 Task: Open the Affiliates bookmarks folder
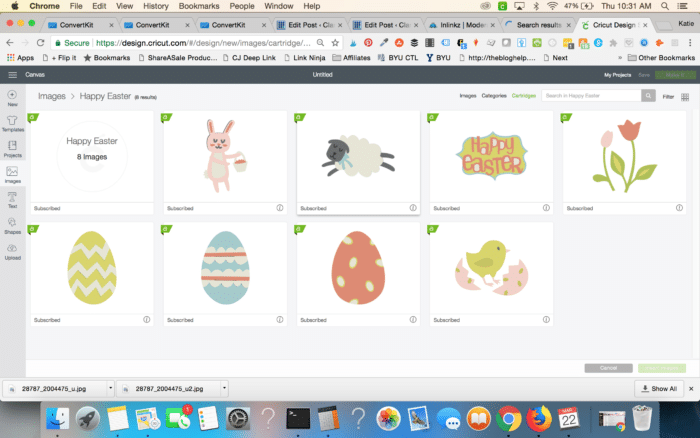click(x=351, y=58)
